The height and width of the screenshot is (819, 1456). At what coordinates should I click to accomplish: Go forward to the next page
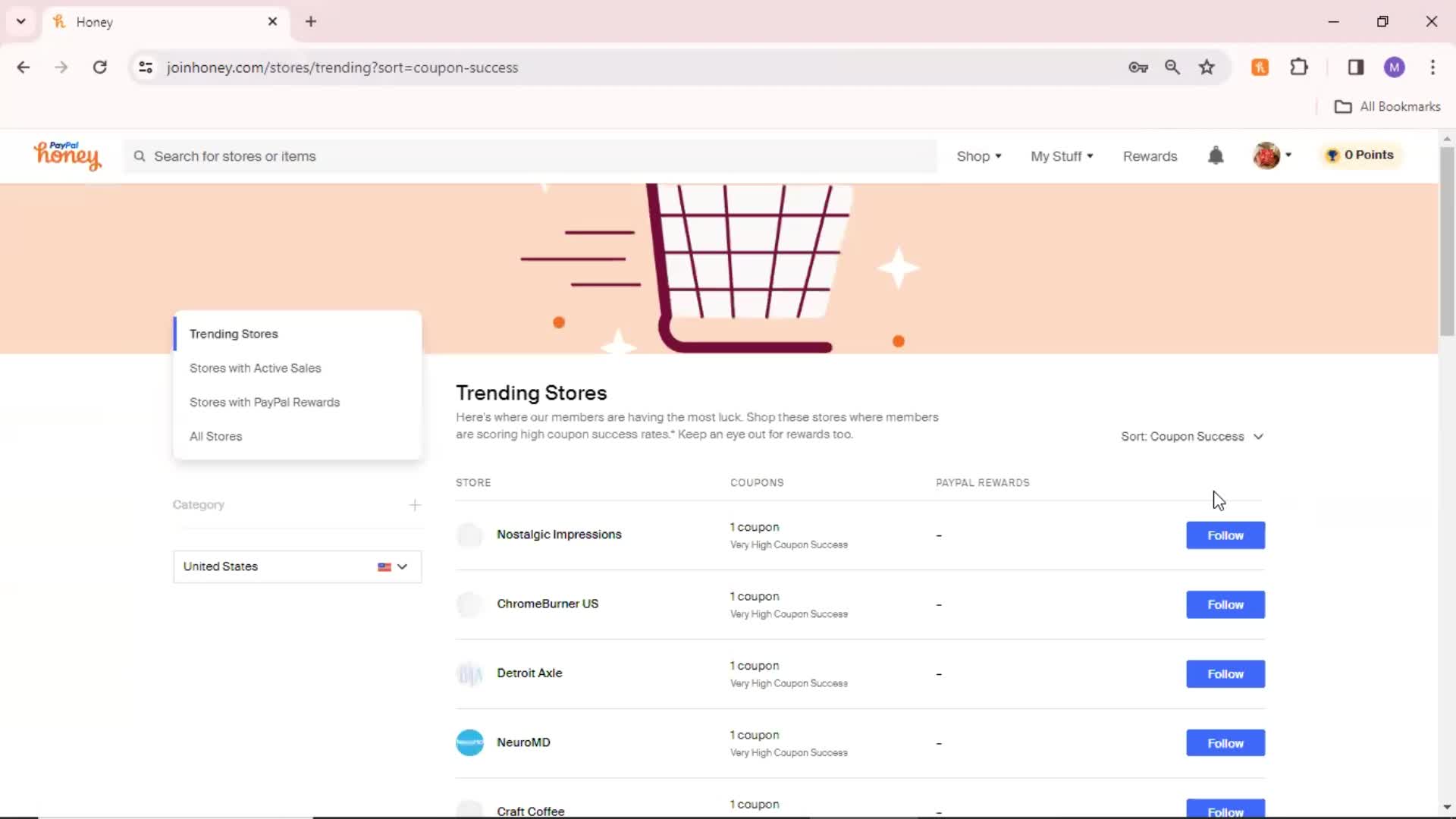tap(61, 67)
